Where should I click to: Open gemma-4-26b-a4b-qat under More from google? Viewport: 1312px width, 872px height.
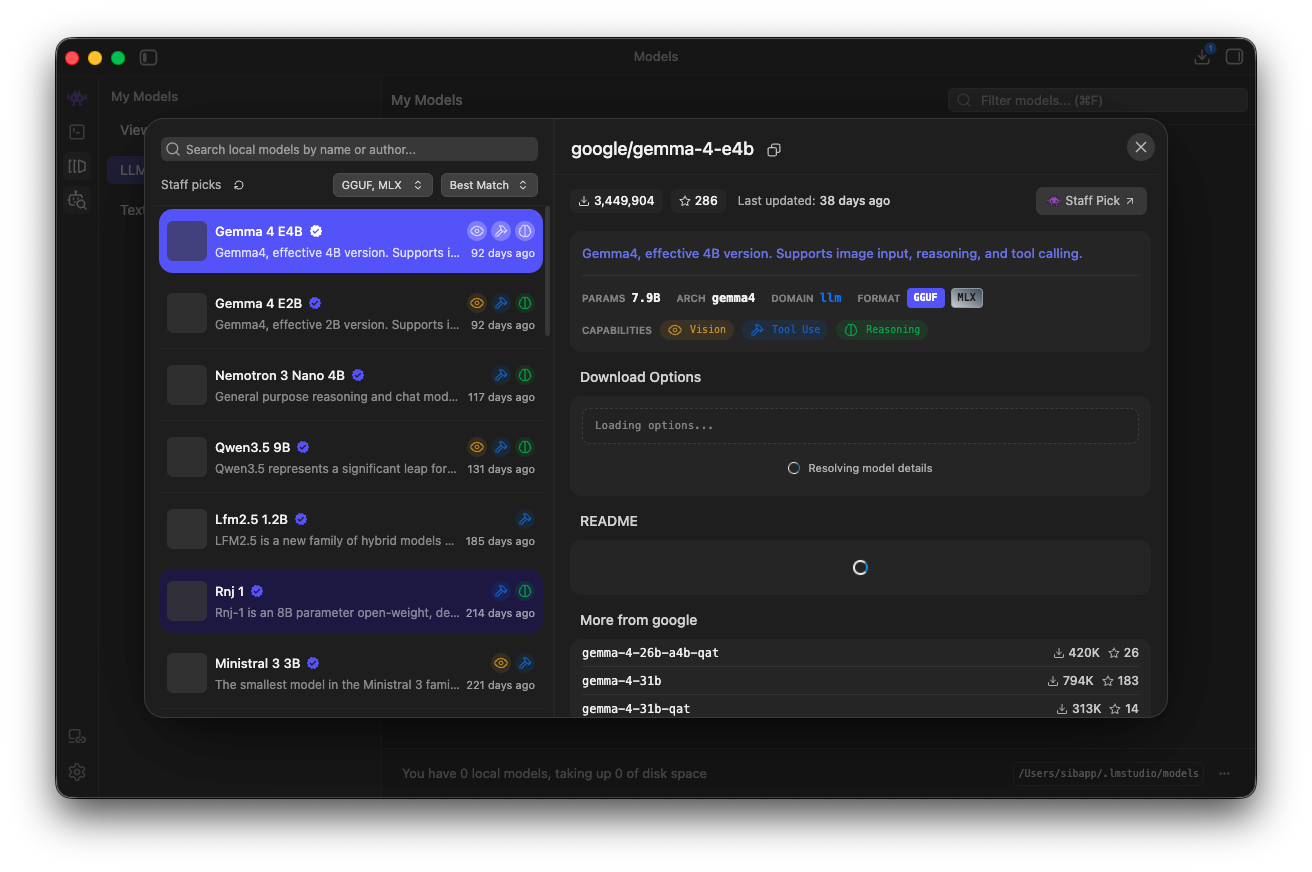pyautogui.click(x=860, y=653)
